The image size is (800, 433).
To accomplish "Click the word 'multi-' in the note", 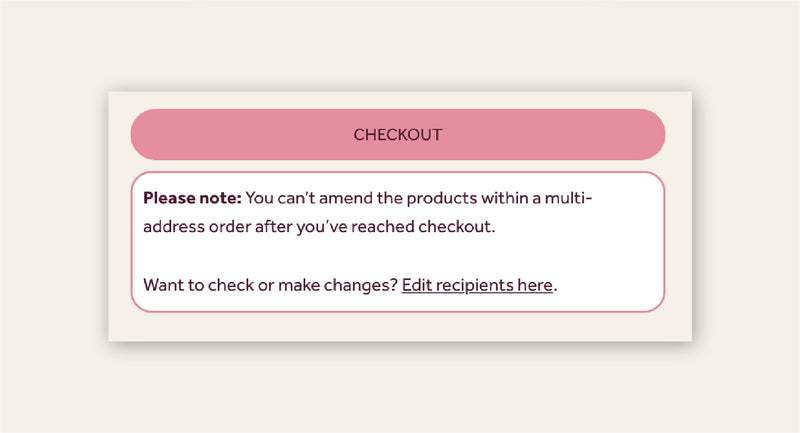I will coord(567,197).
